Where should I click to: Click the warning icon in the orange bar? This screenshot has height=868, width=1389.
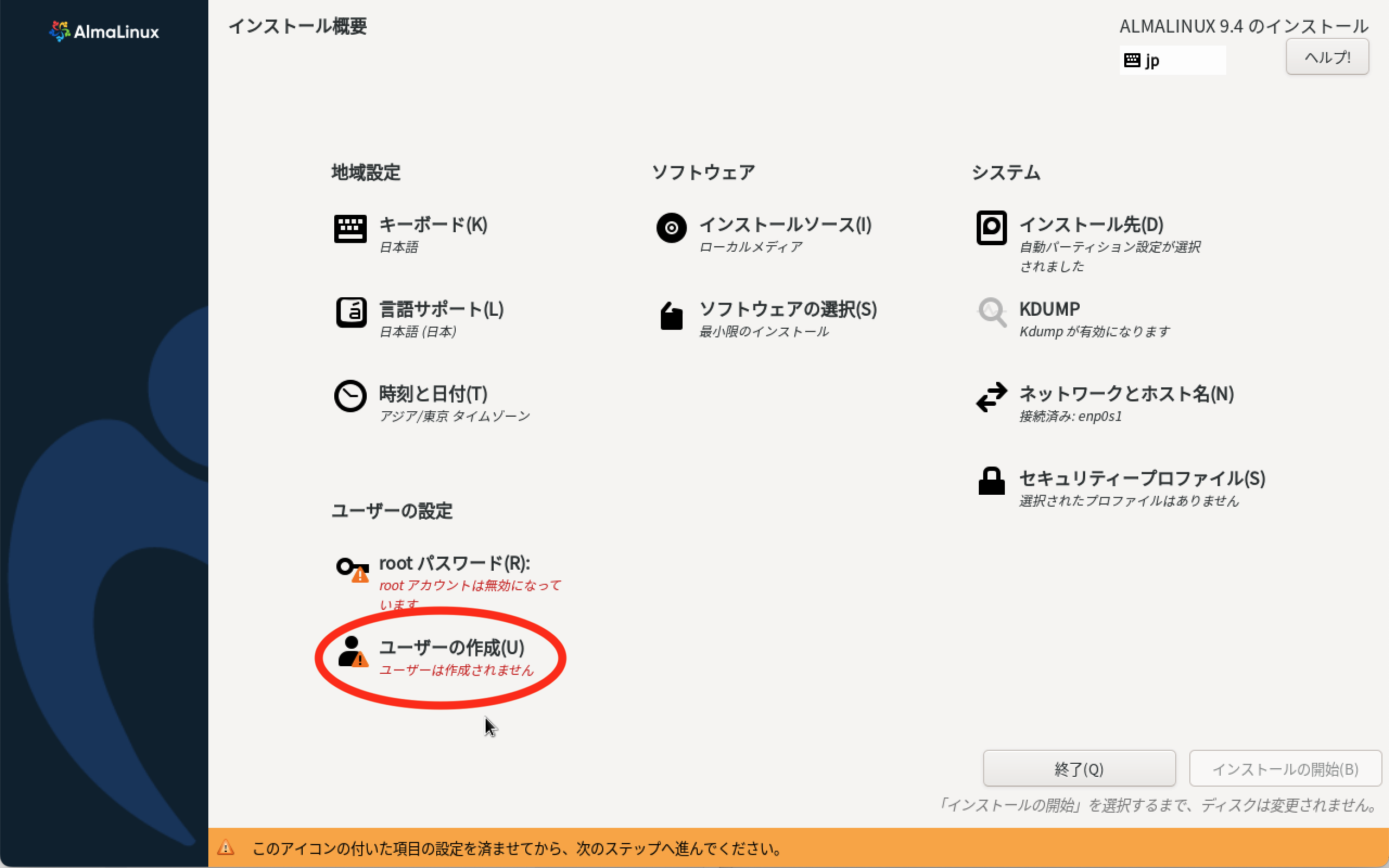click(x=226, y=847)
